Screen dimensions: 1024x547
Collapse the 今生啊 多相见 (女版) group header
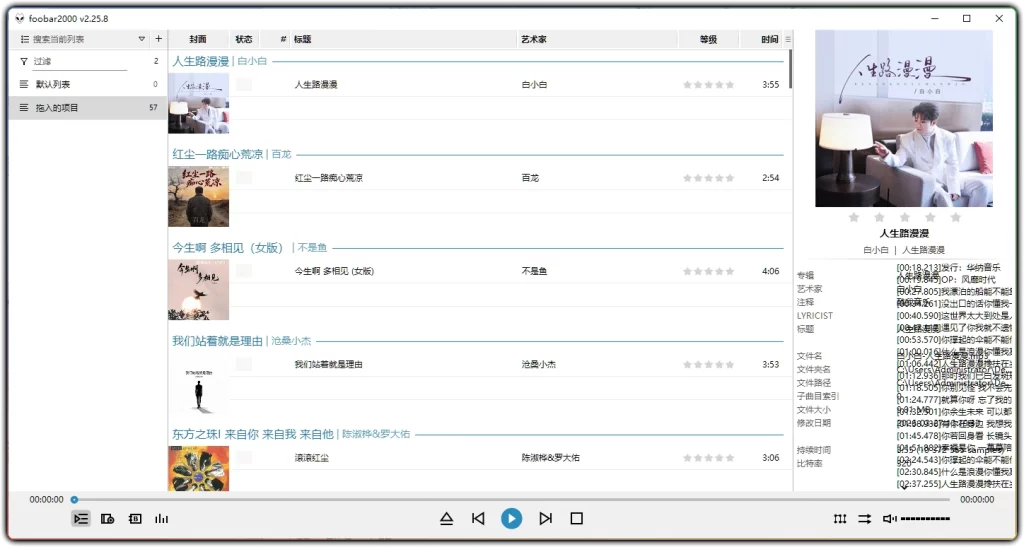click(478, 247)
